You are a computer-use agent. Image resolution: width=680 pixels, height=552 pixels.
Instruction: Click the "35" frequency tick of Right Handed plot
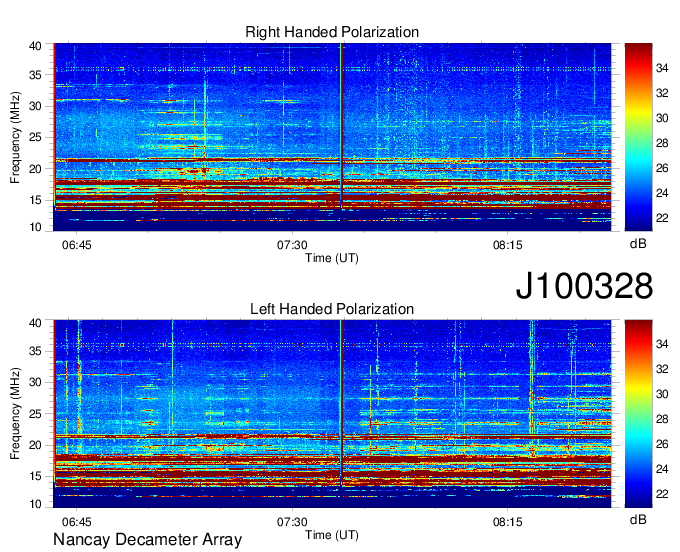click(x=35, y=75)
